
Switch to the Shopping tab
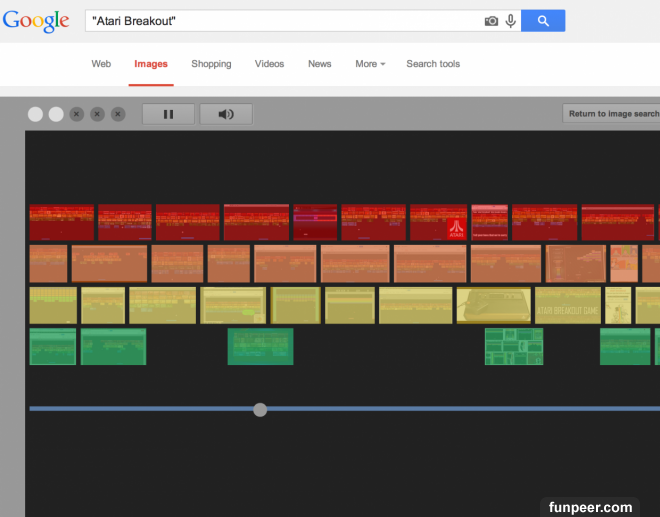[211, 64]
